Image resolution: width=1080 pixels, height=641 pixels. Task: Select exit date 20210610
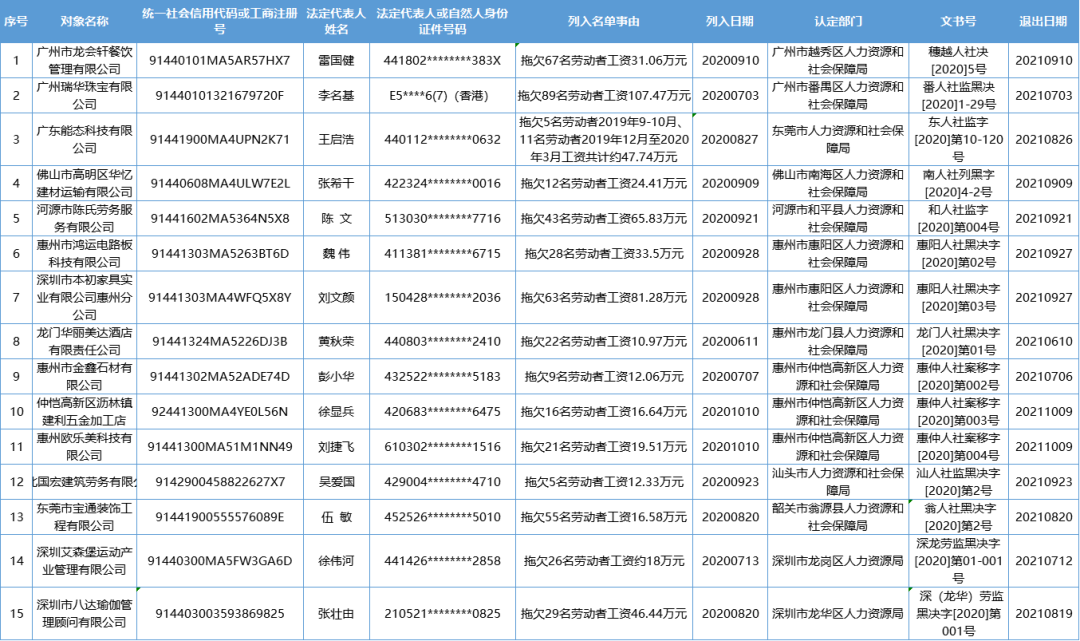[x=1043, y=341]
